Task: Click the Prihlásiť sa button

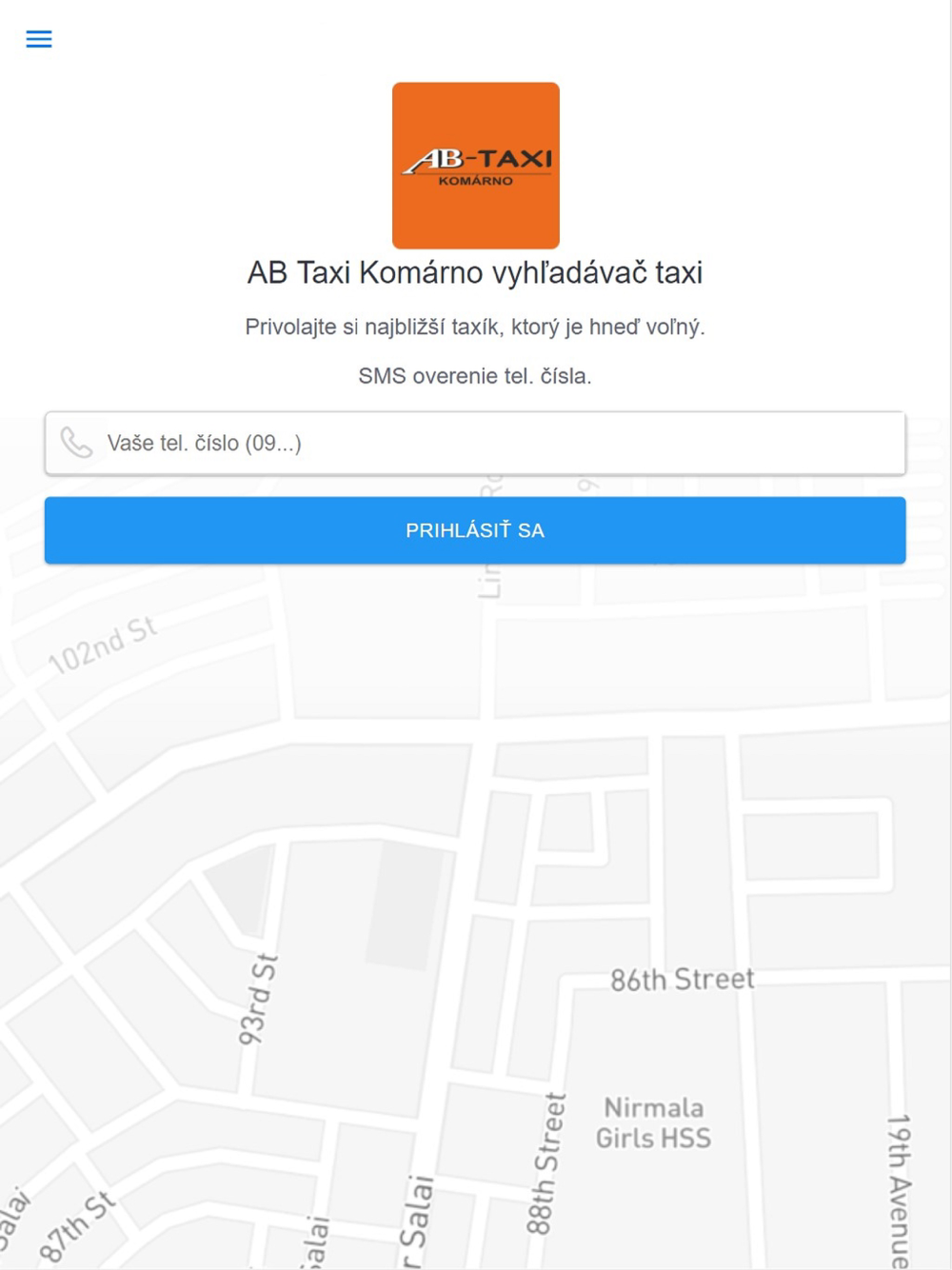Action: tap(475, 530)
